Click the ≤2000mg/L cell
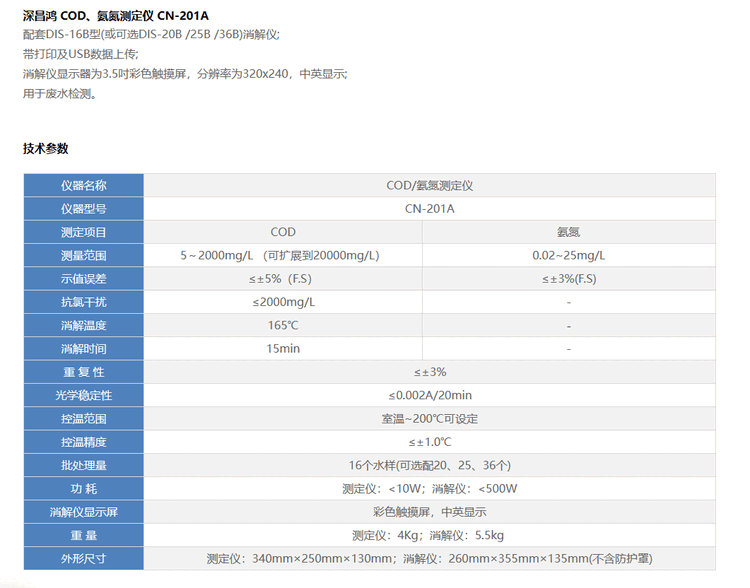 (283, 302)
